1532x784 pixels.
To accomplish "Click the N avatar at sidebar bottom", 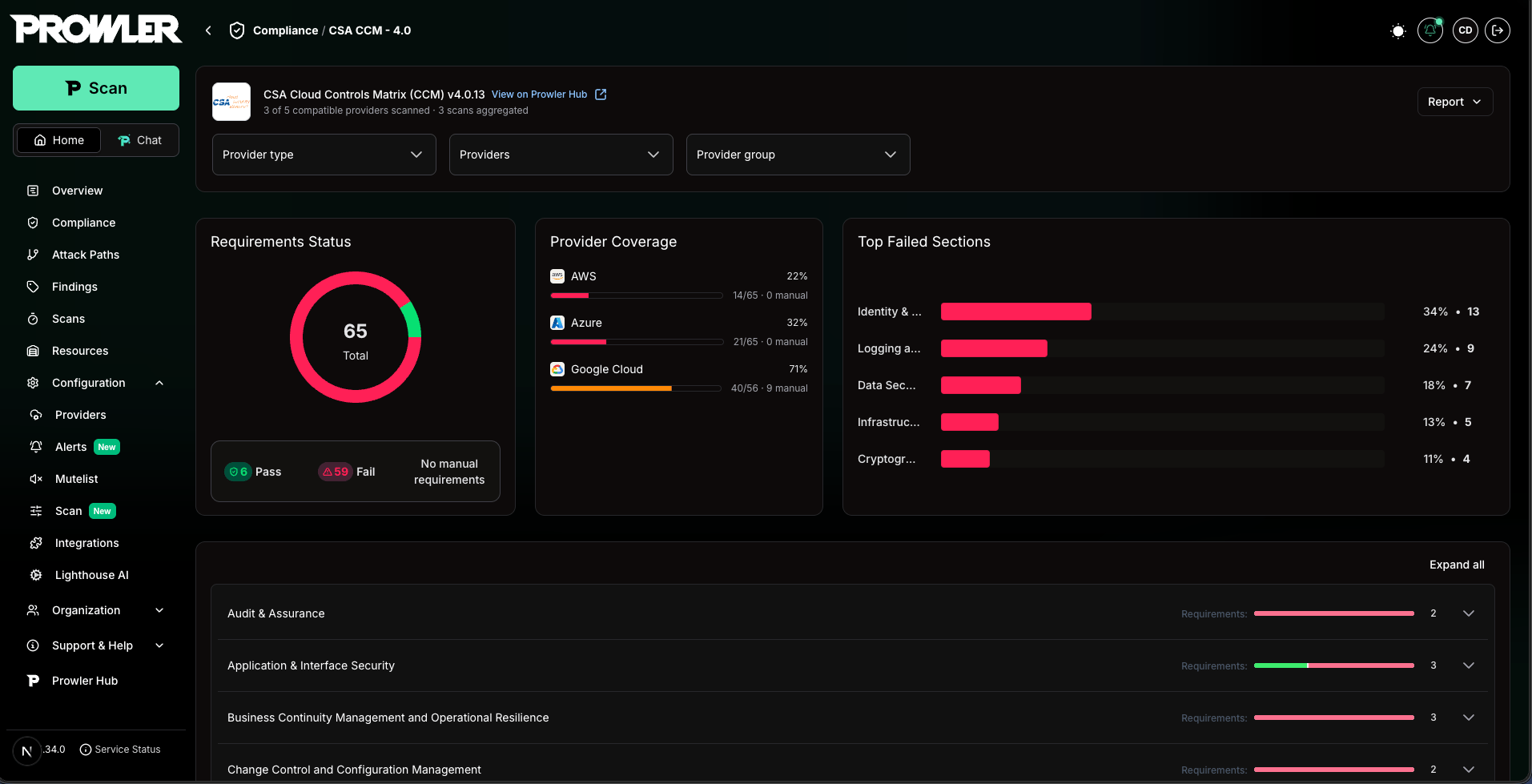I will pos(26,750).
